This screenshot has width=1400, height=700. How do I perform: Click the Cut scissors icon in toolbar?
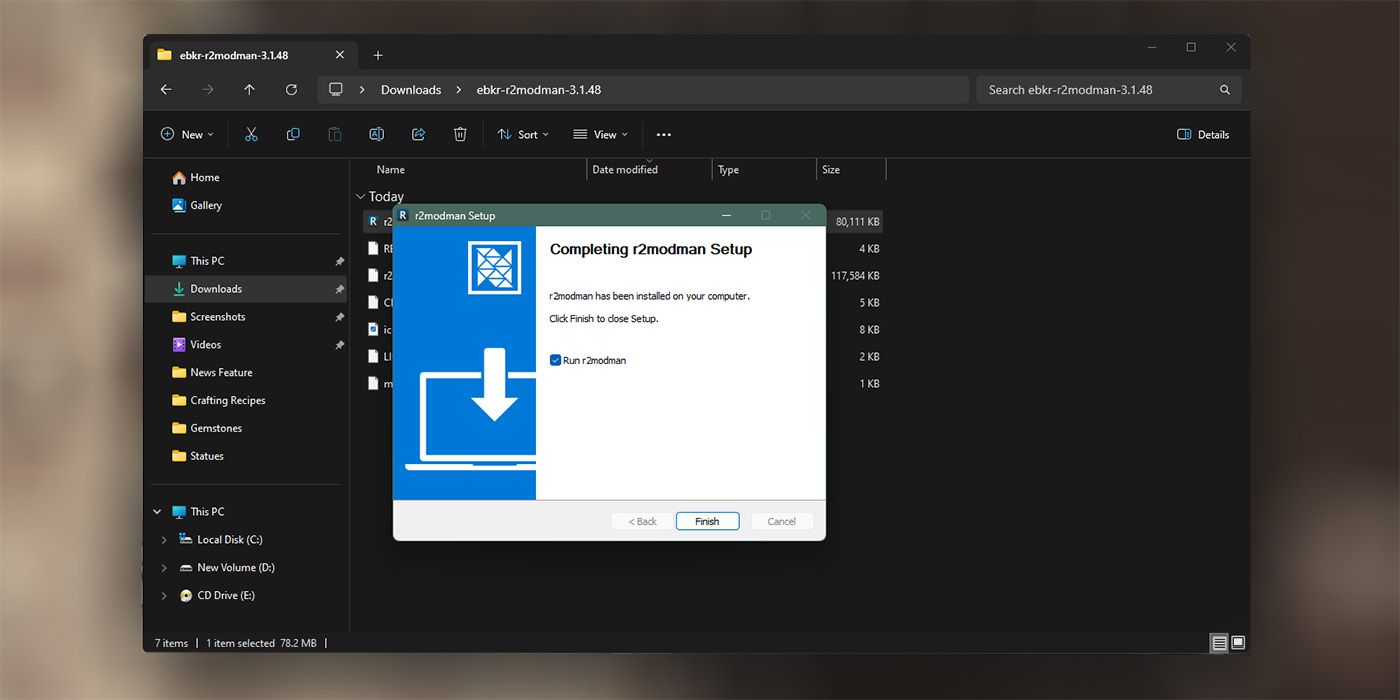coord(251,134)
